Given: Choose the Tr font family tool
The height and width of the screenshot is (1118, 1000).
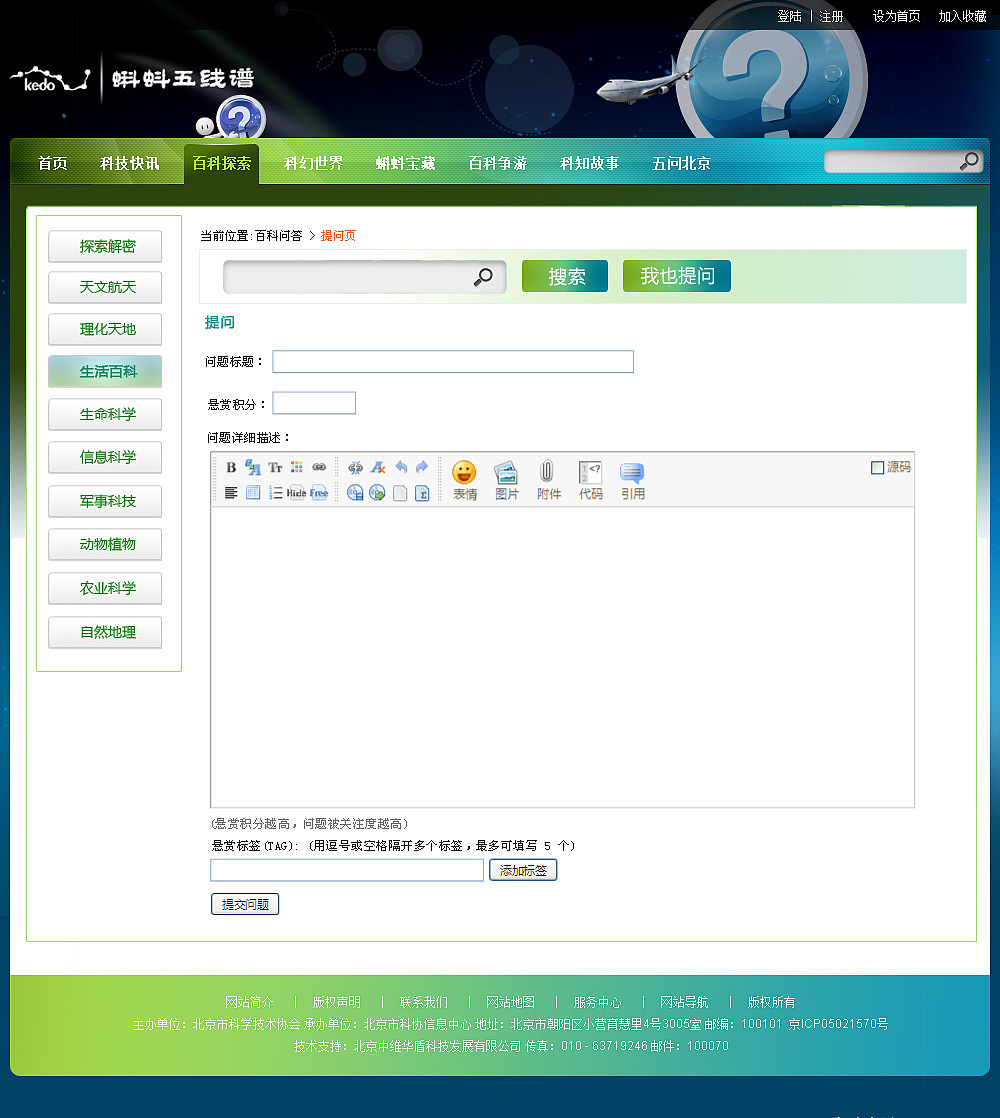Looking at the screenshot, I should 275,468.
